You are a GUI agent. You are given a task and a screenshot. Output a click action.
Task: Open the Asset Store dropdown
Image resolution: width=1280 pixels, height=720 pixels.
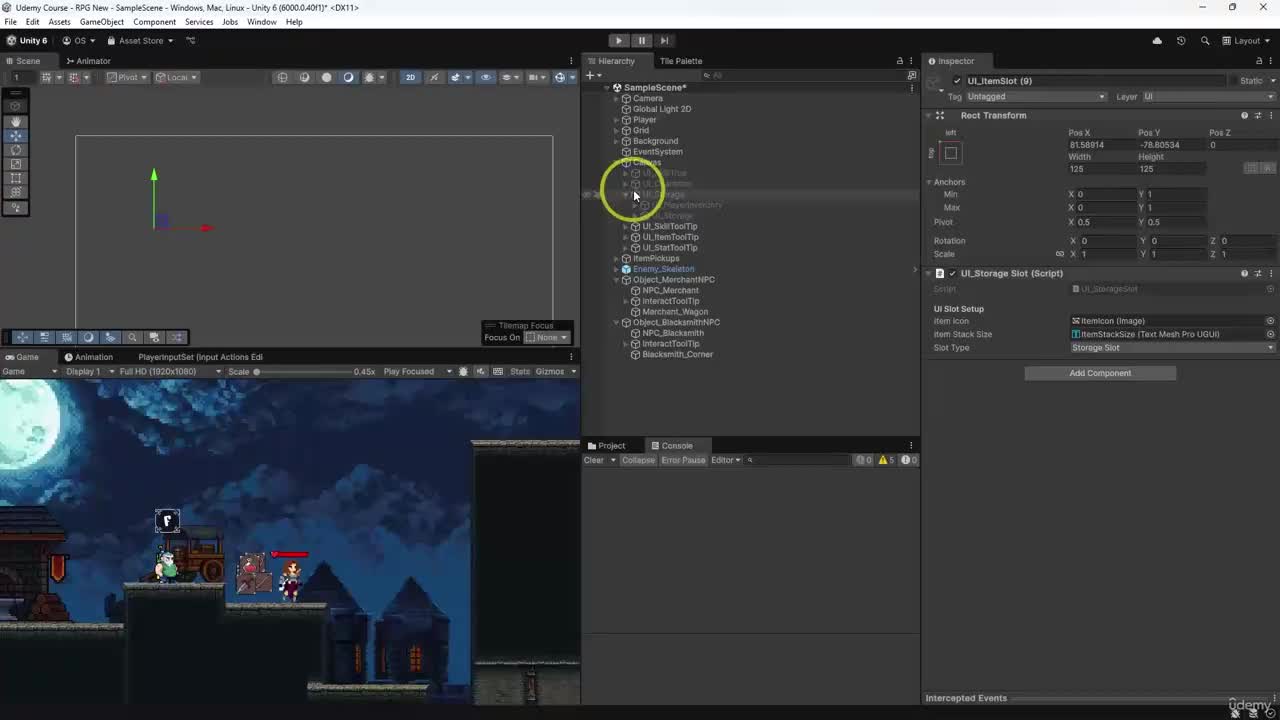pos(140,41)
